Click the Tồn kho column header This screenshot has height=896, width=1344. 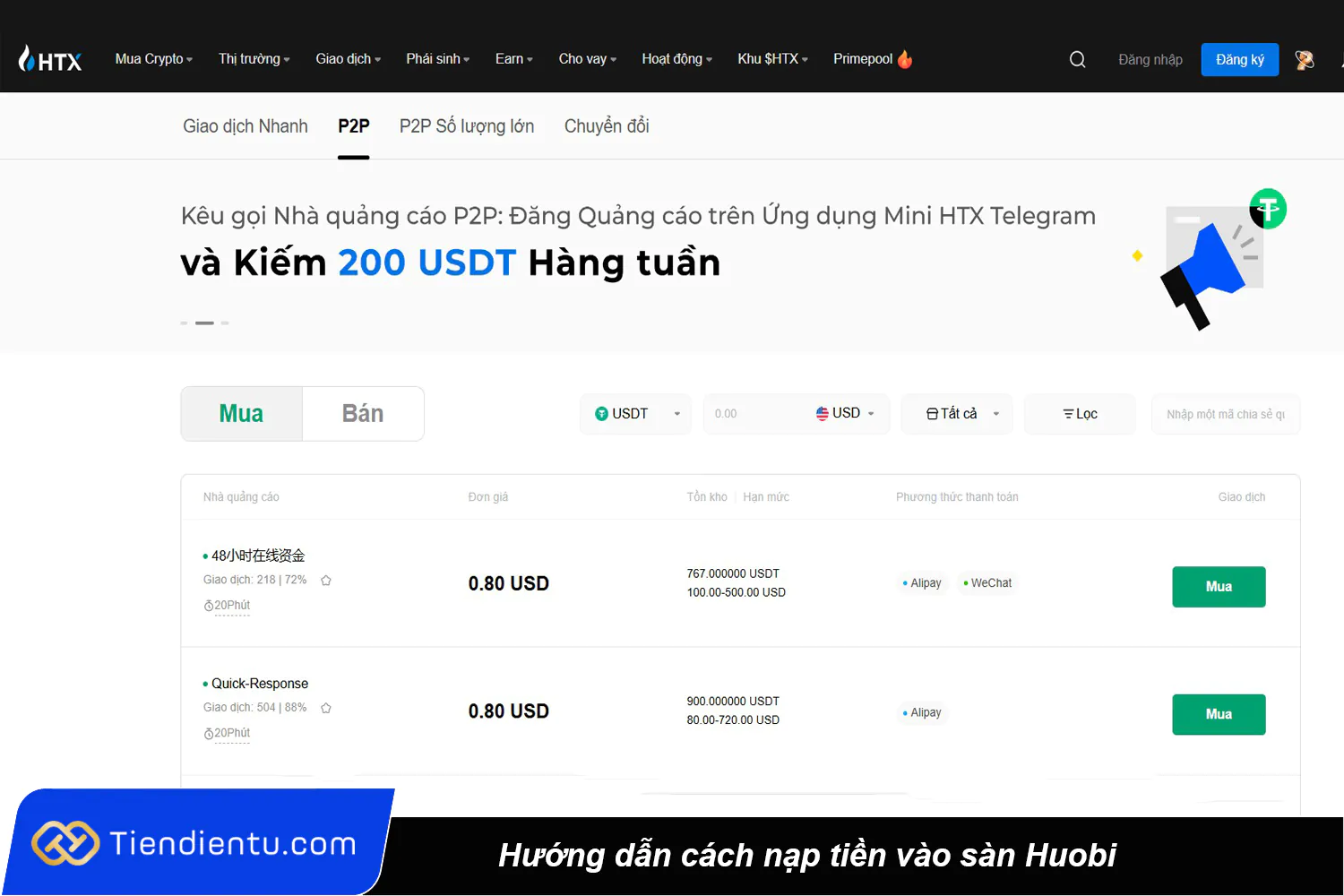coord(707,497)
